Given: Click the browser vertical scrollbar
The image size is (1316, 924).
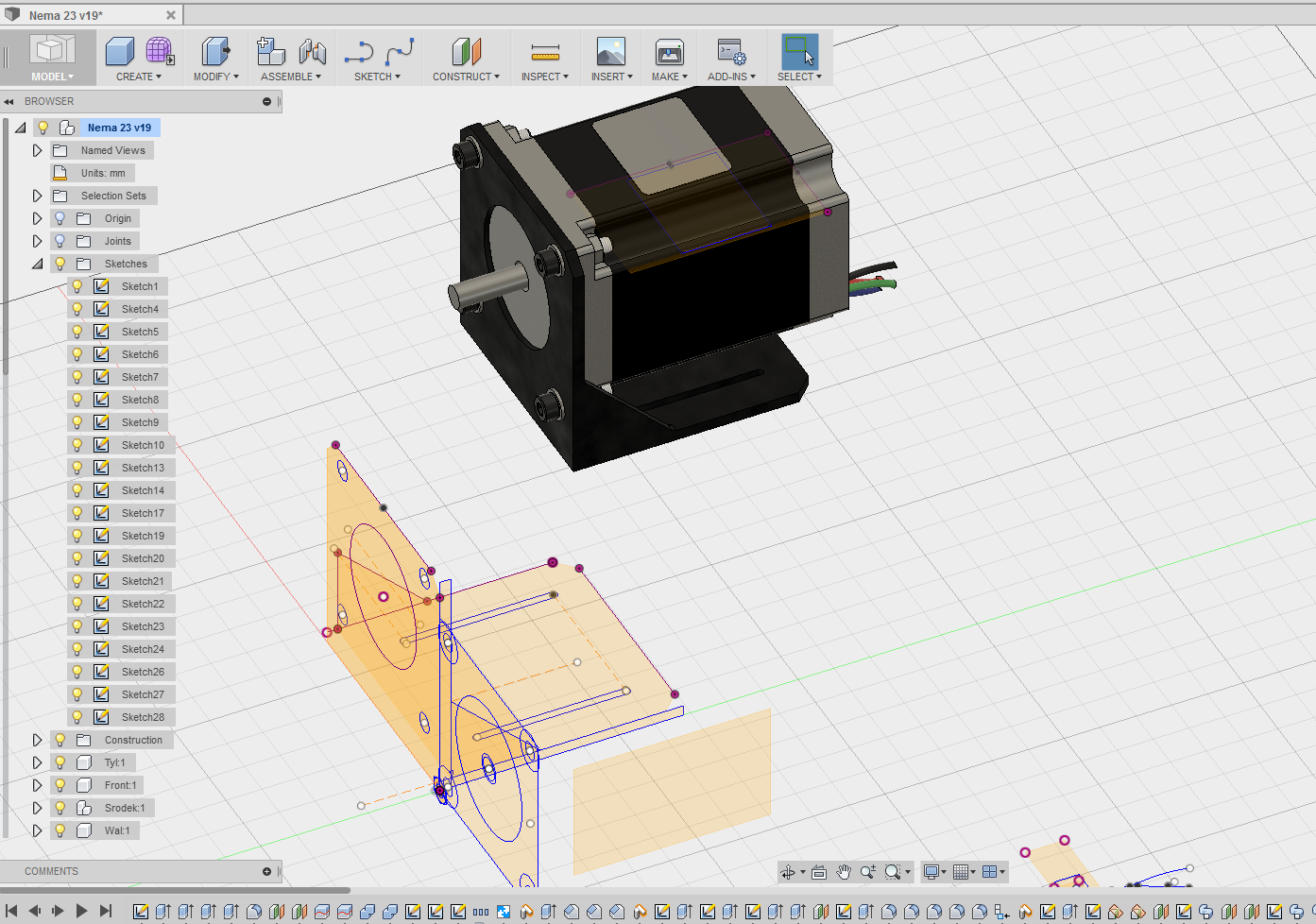Looking at the screenshot, I should (6, 246).
